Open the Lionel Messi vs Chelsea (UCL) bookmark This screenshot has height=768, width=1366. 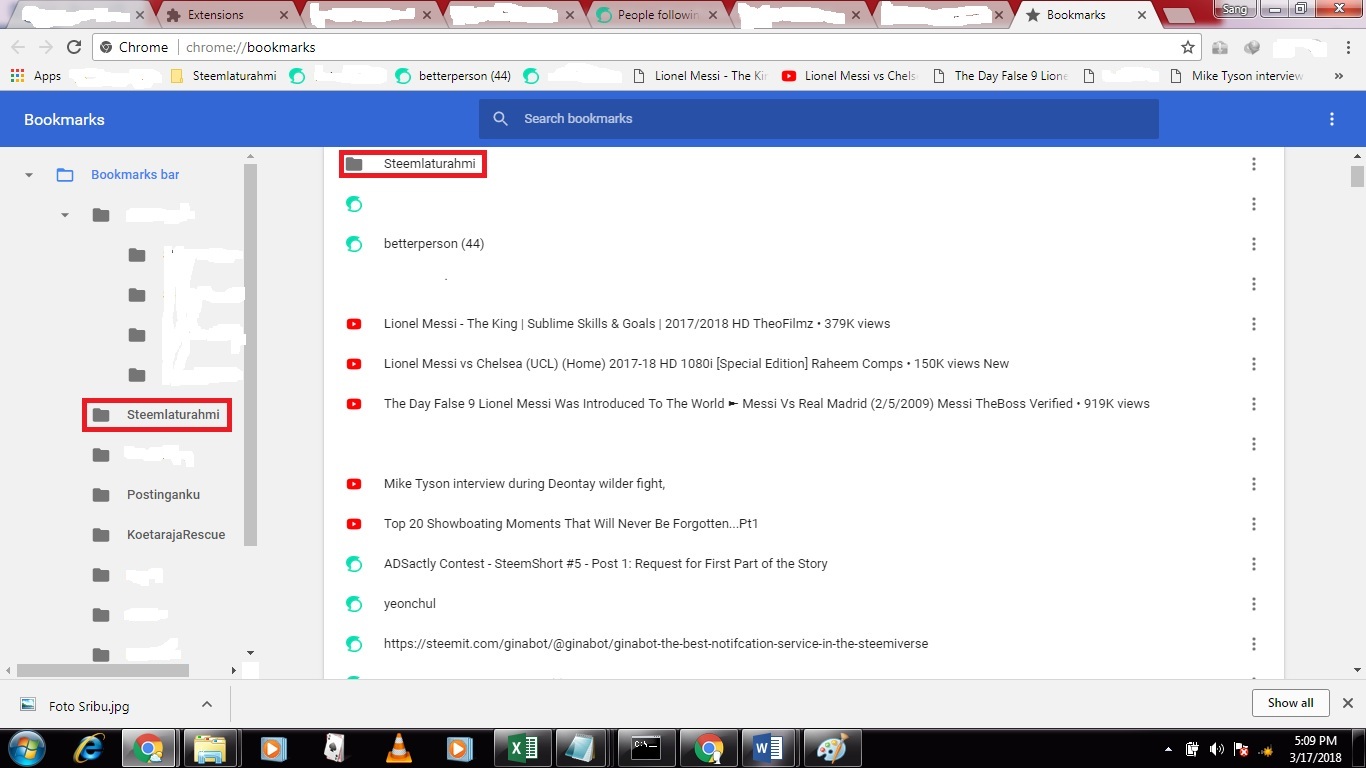pos(696,364)
